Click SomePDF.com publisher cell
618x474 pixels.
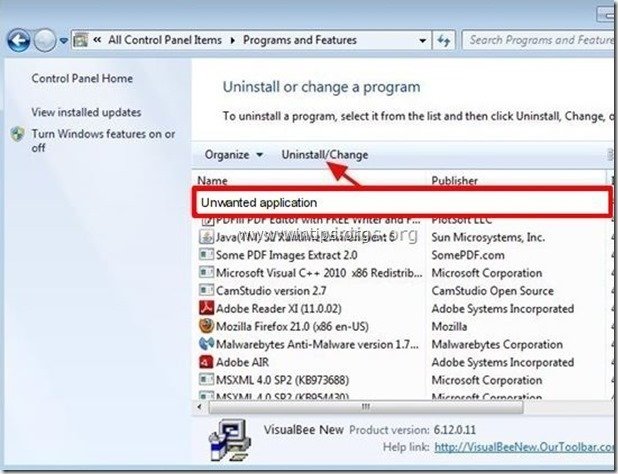[x=468, y=255]
